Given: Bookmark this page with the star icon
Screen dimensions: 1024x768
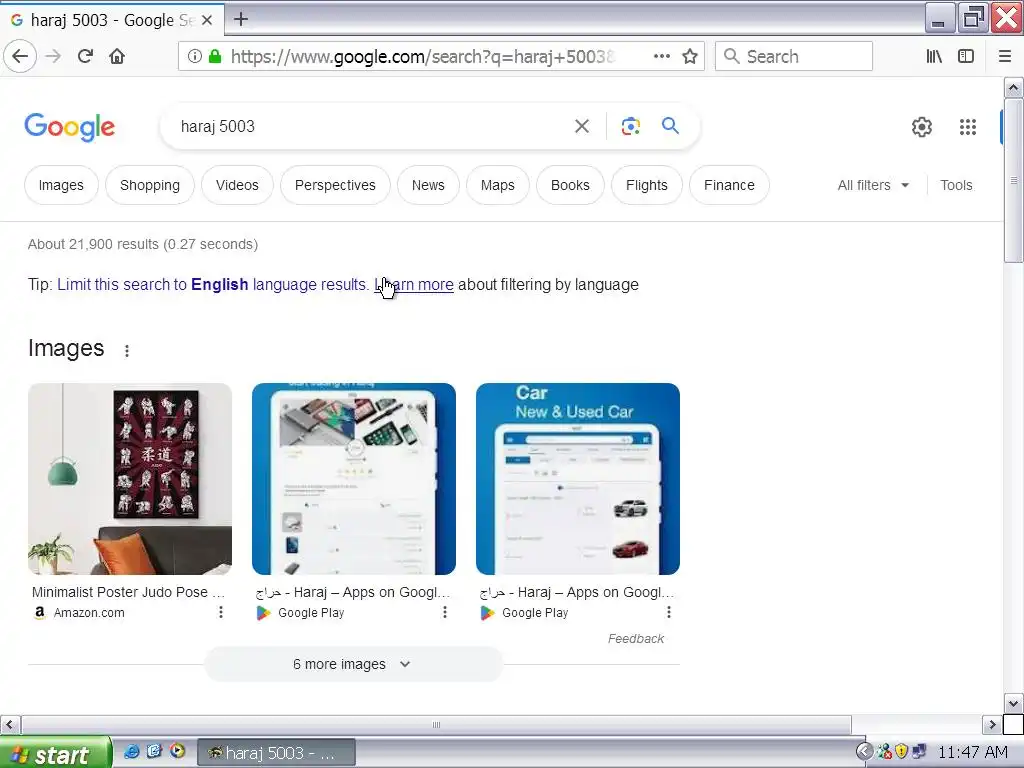Looking at the screenshot, I should coord(690,56).
